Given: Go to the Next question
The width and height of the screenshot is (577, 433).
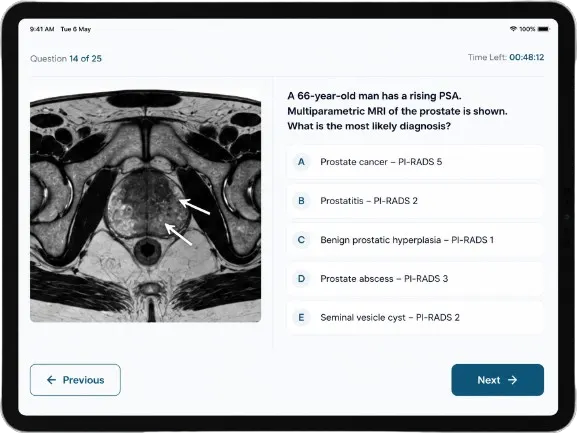Looking at the screenshot, I should click(x=498, y=380).
